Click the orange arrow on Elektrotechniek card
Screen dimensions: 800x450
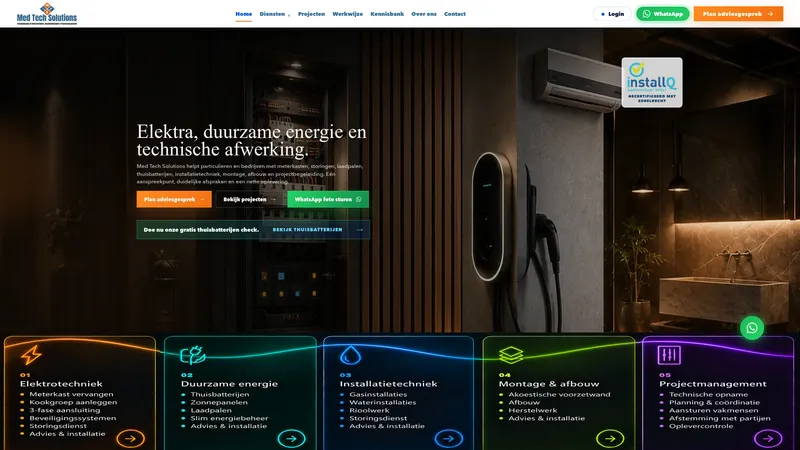point(131,438)
